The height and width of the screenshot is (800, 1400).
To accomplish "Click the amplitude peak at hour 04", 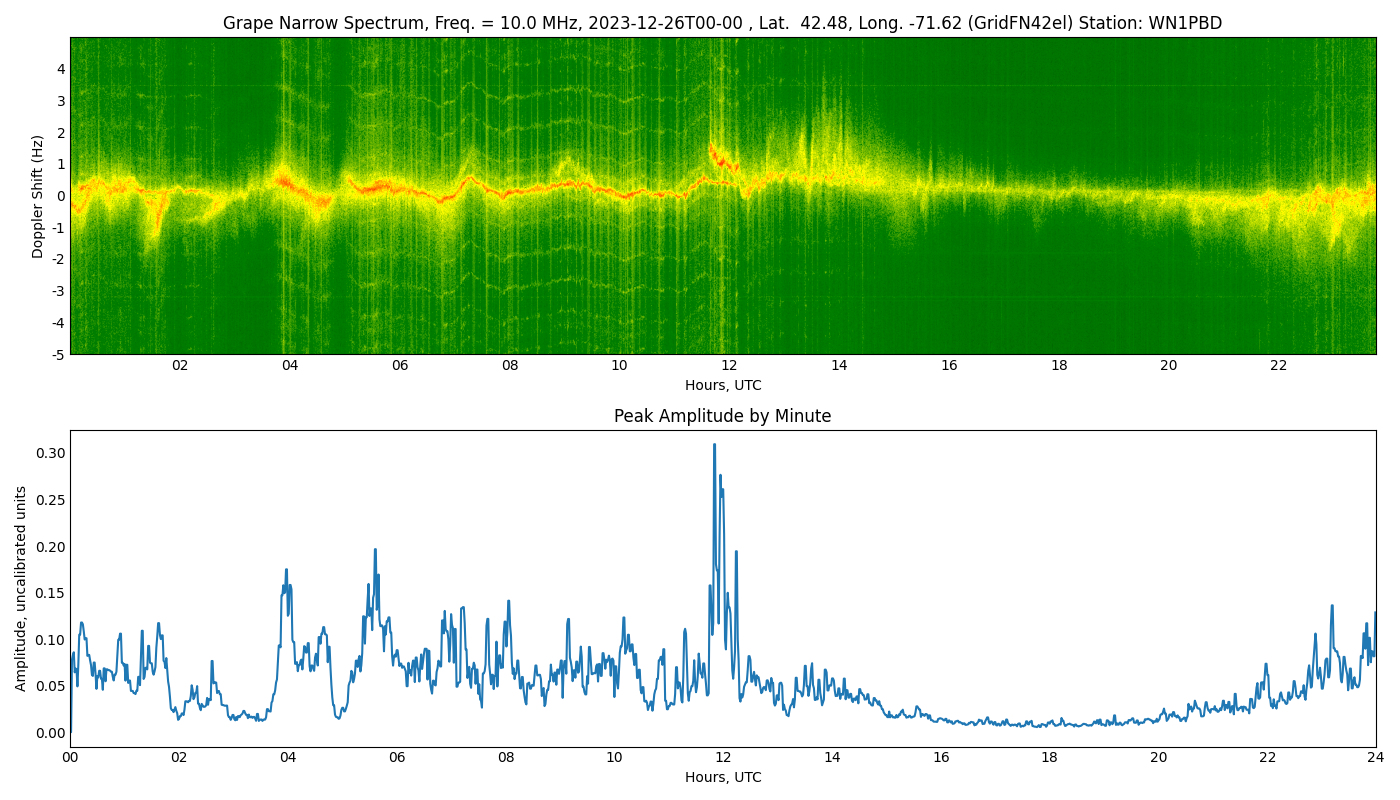I will pyautogui.click(x=286, y=571).
